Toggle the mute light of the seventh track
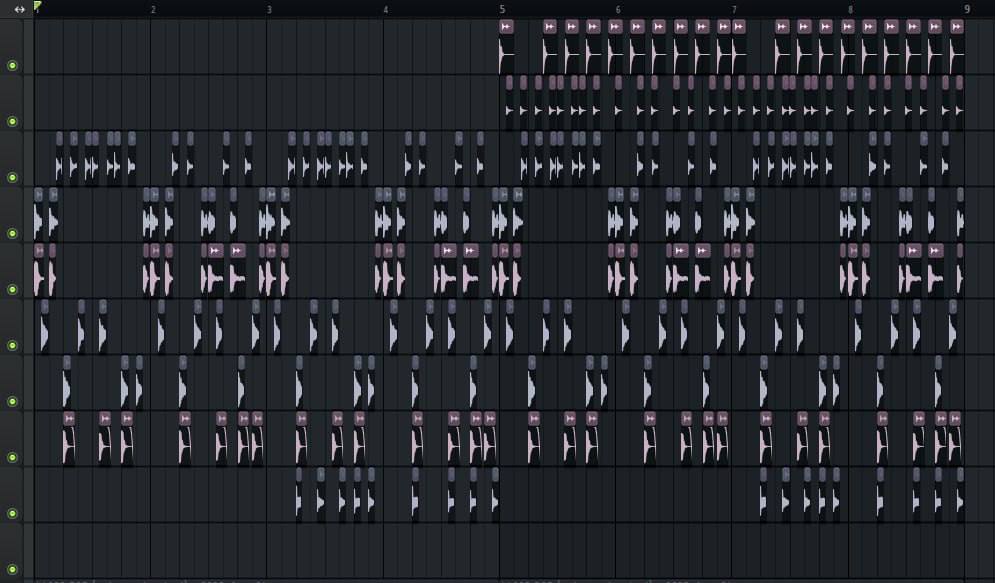The image size is (995, 583). 12,401
